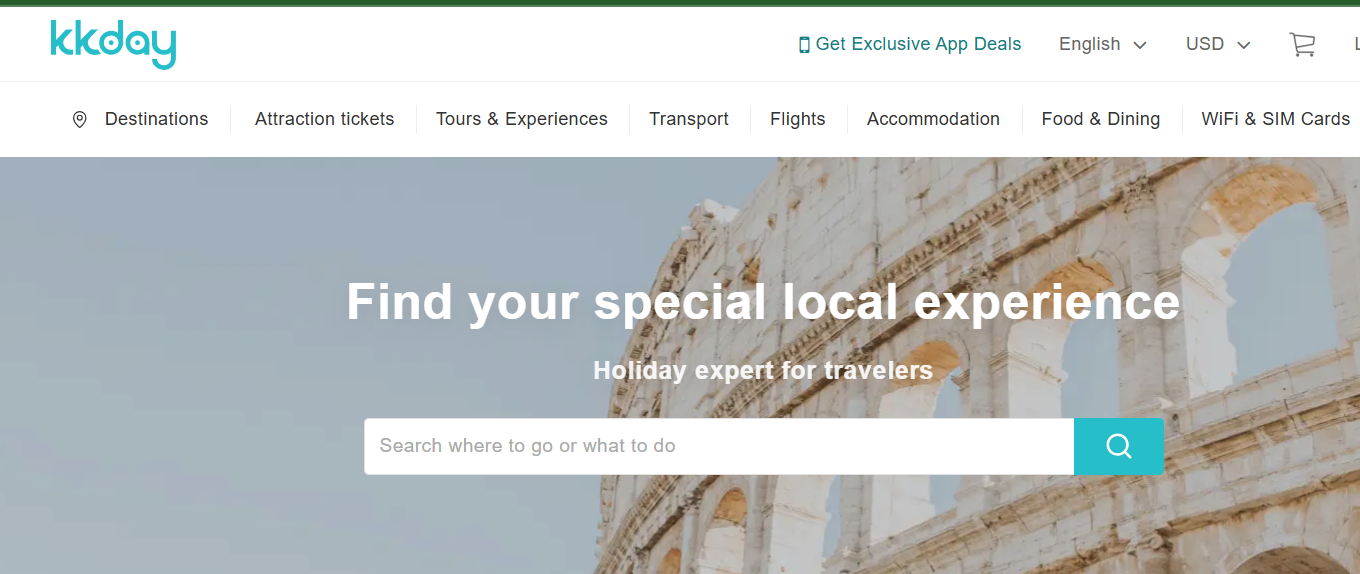Open the USD currency dropdown
The width and height of the screenshot is (1360, 574).
[1218, 44]
